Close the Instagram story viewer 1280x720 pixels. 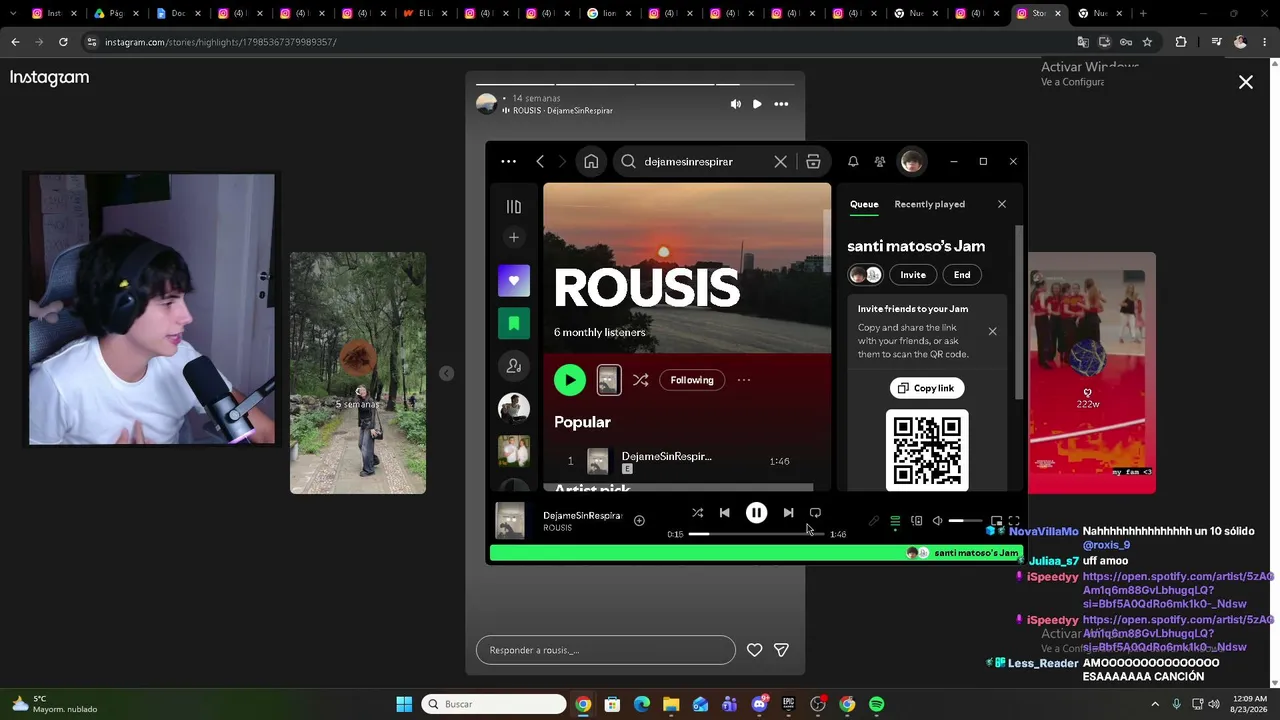point(1246,82)
